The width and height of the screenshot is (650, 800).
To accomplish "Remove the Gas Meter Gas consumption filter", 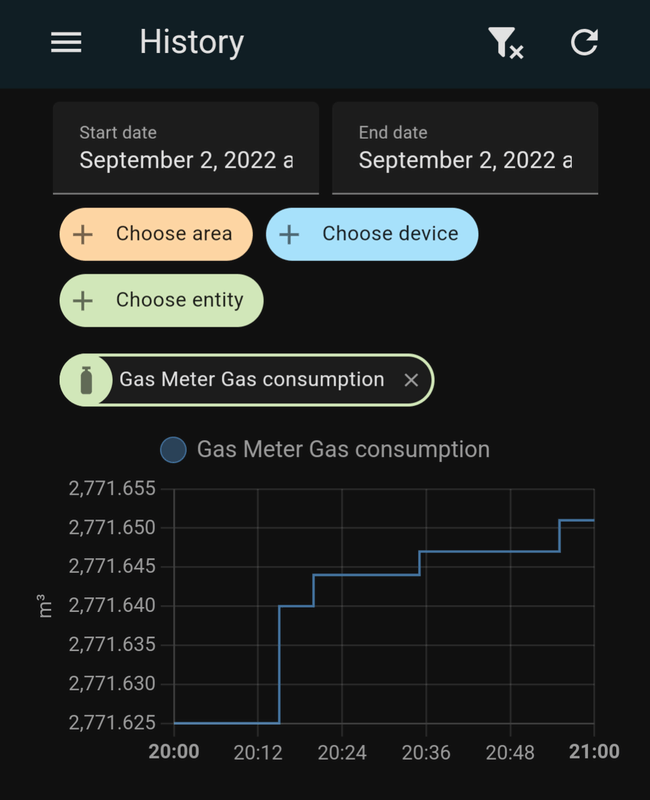I will [413, 380].
